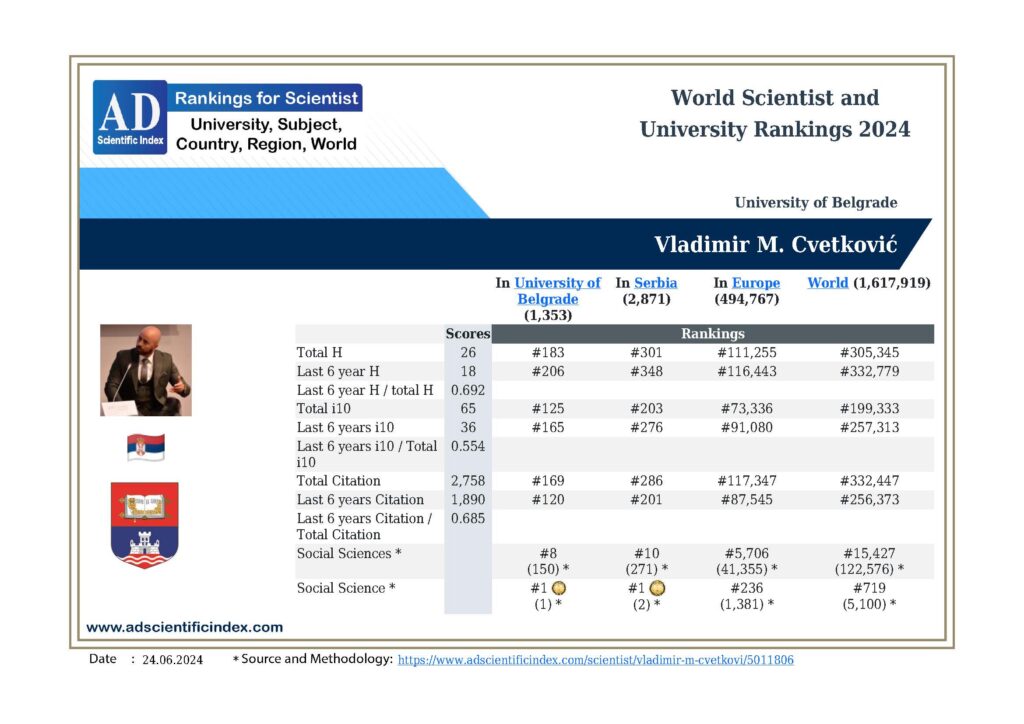1024x724 pixels.
Task: Click the #87,545 ranking value
Action: click(747, 500)
